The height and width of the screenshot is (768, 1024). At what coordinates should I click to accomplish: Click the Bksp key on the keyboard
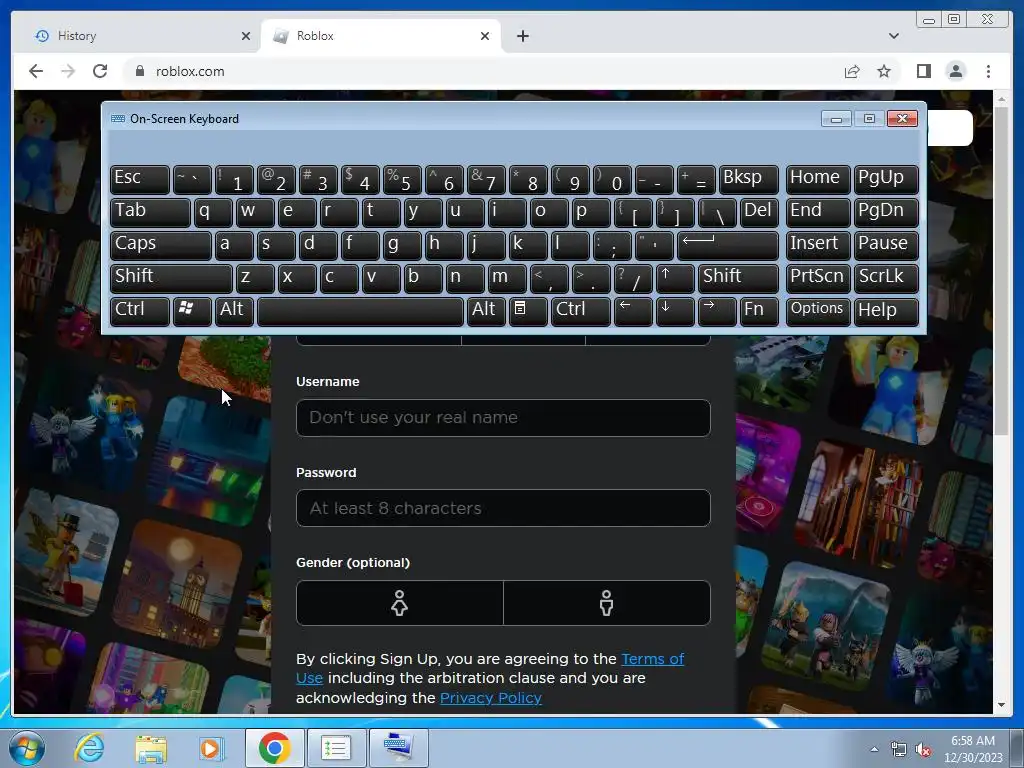748,179
